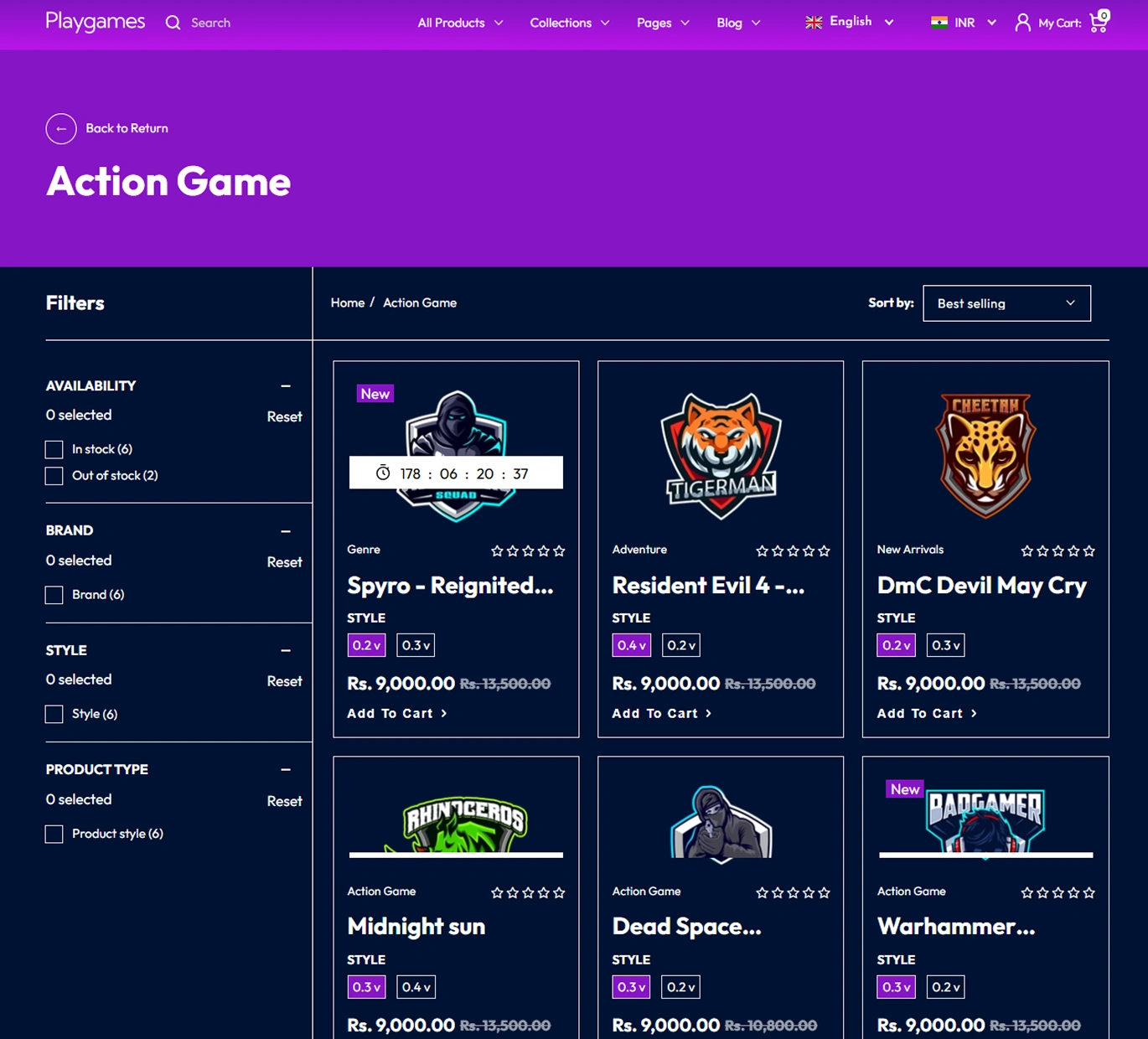Open the Badgamer product image

pos(985,825)
